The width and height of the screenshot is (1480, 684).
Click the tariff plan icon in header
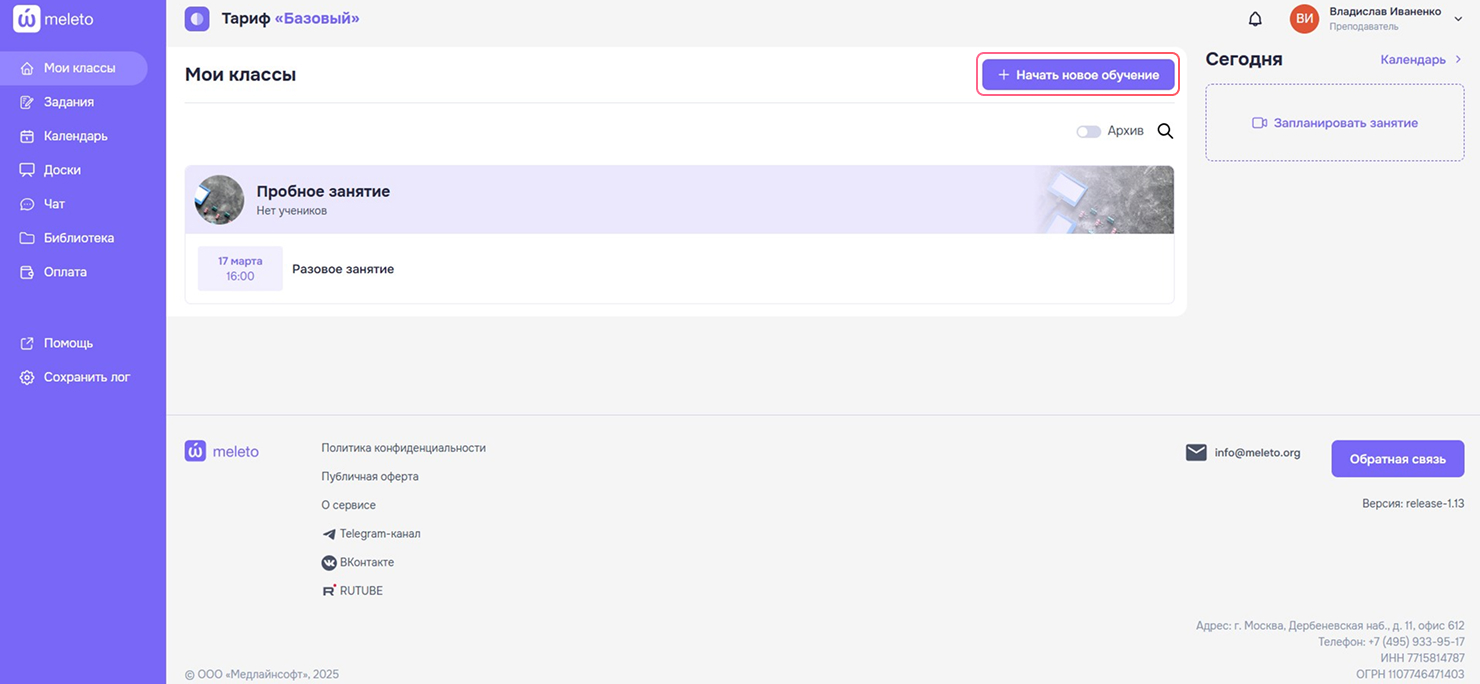[x=197, y=19]
